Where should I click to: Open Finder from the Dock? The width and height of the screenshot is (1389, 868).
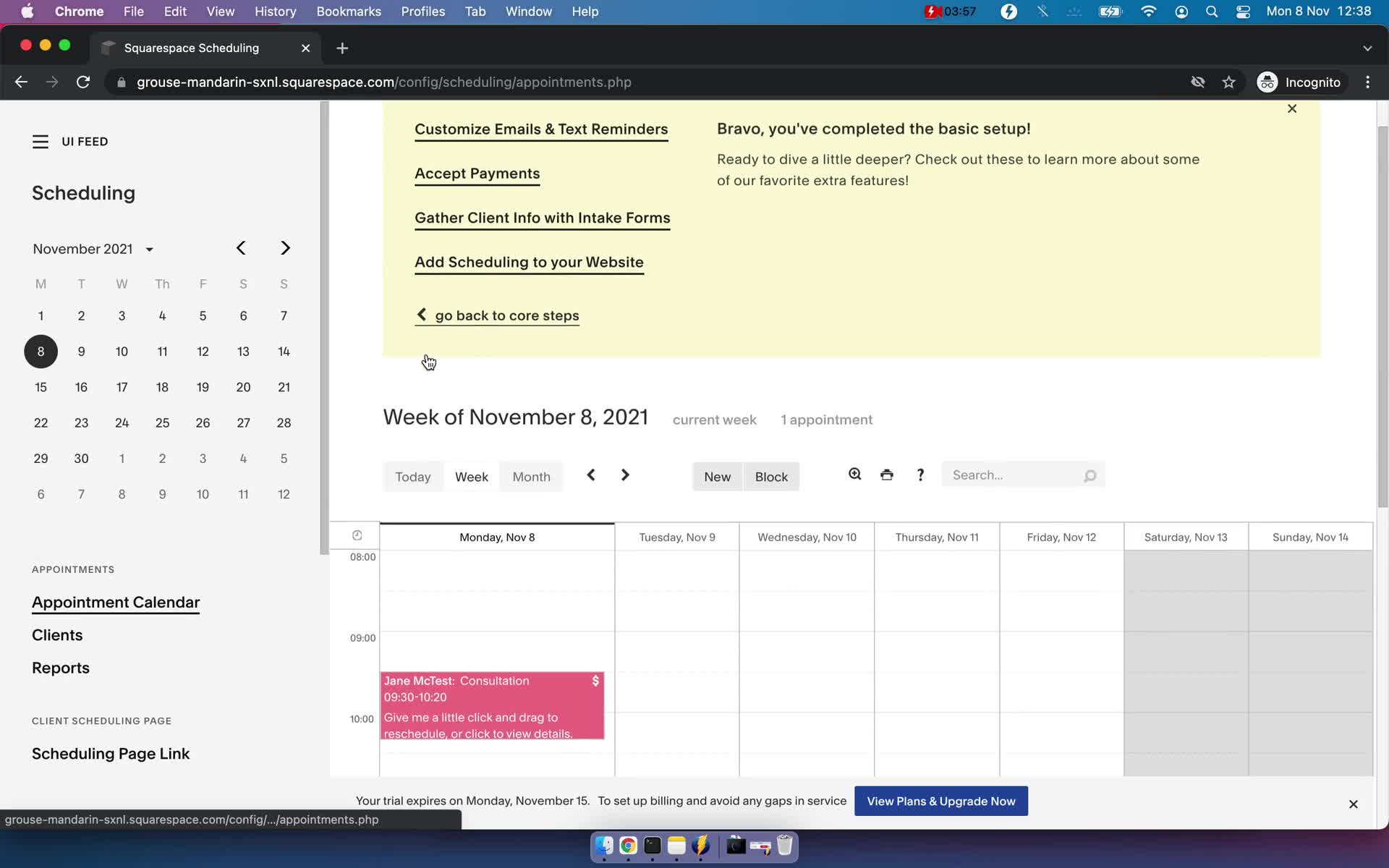604,846
